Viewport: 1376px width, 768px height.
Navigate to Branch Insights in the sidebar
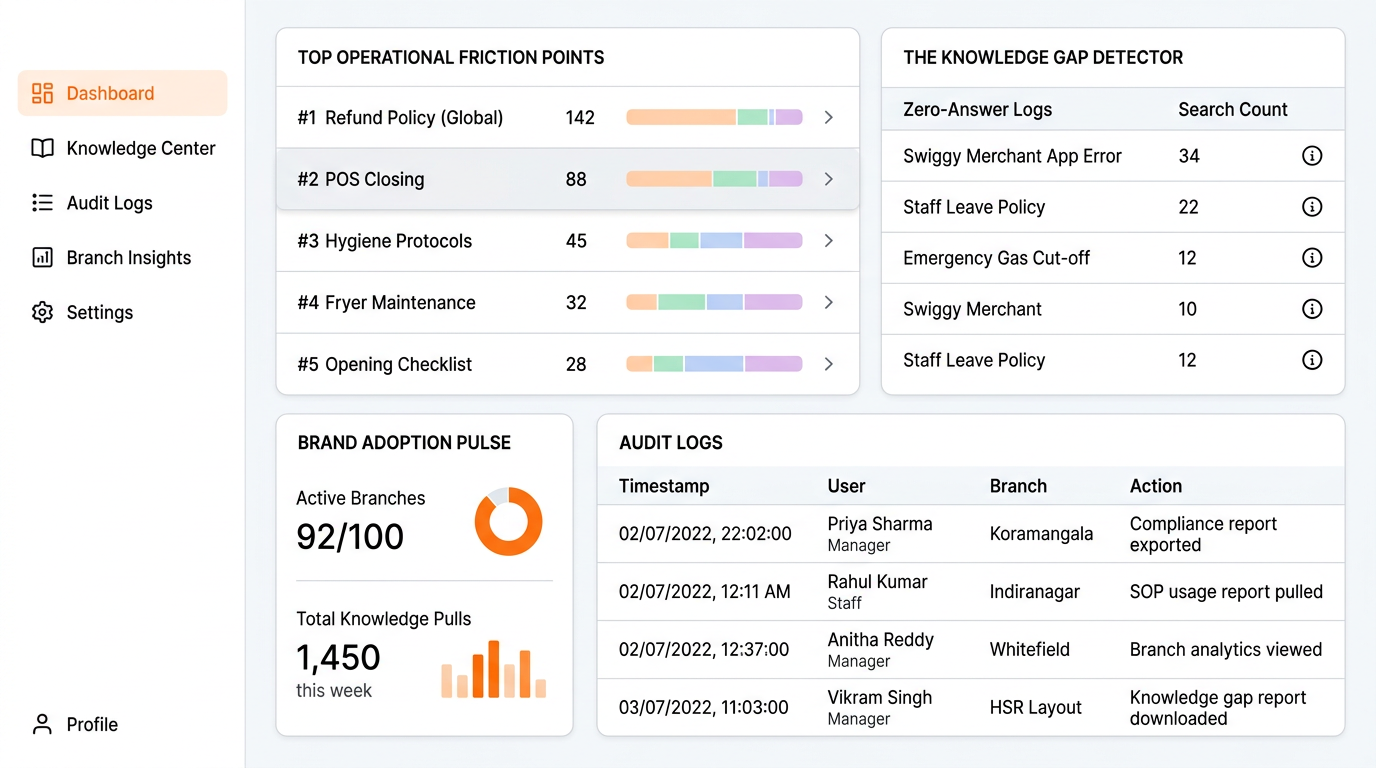click(128, 257)
